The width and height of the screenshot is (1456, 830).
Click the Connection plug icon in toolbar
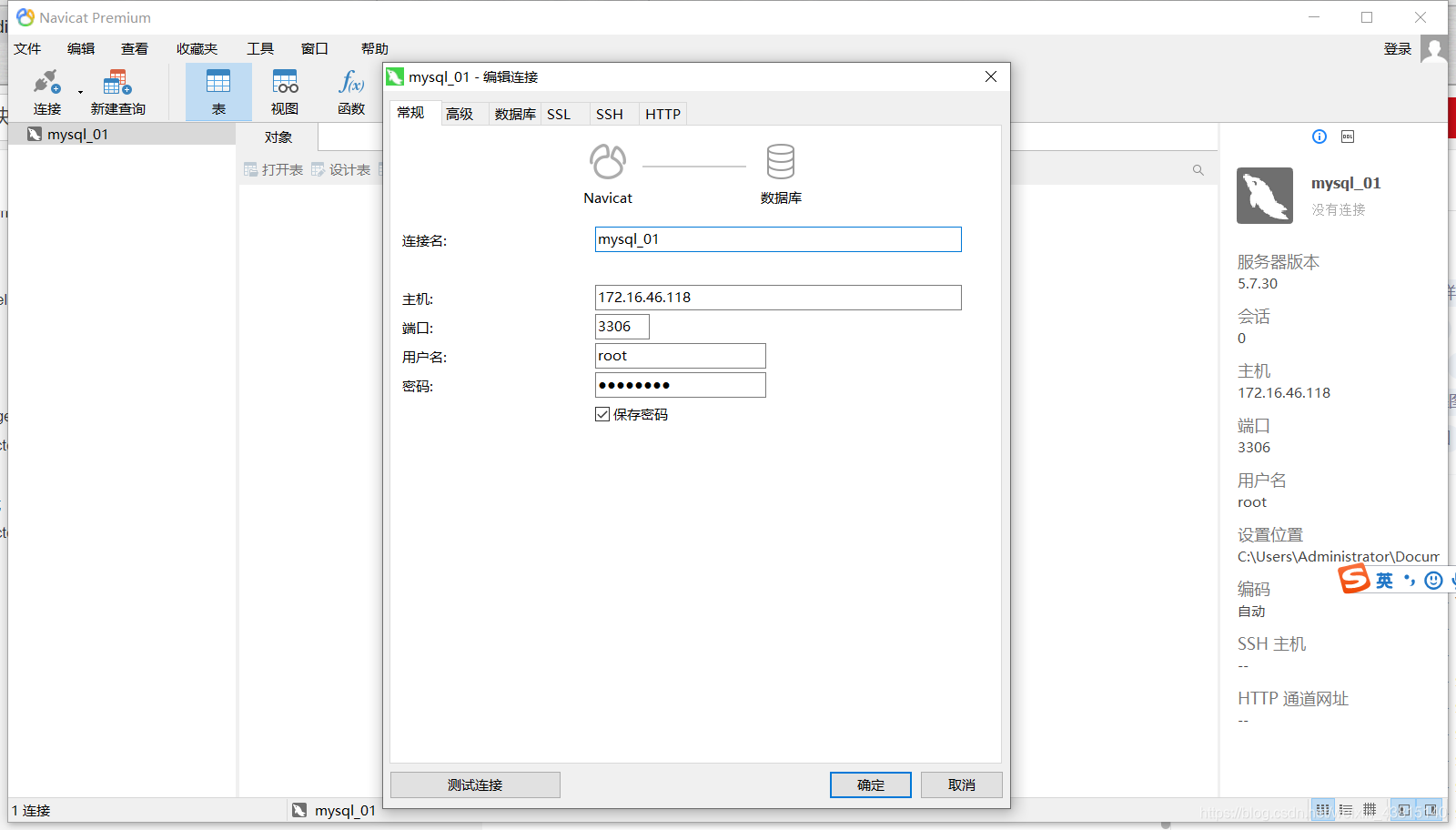coord(46,83)
